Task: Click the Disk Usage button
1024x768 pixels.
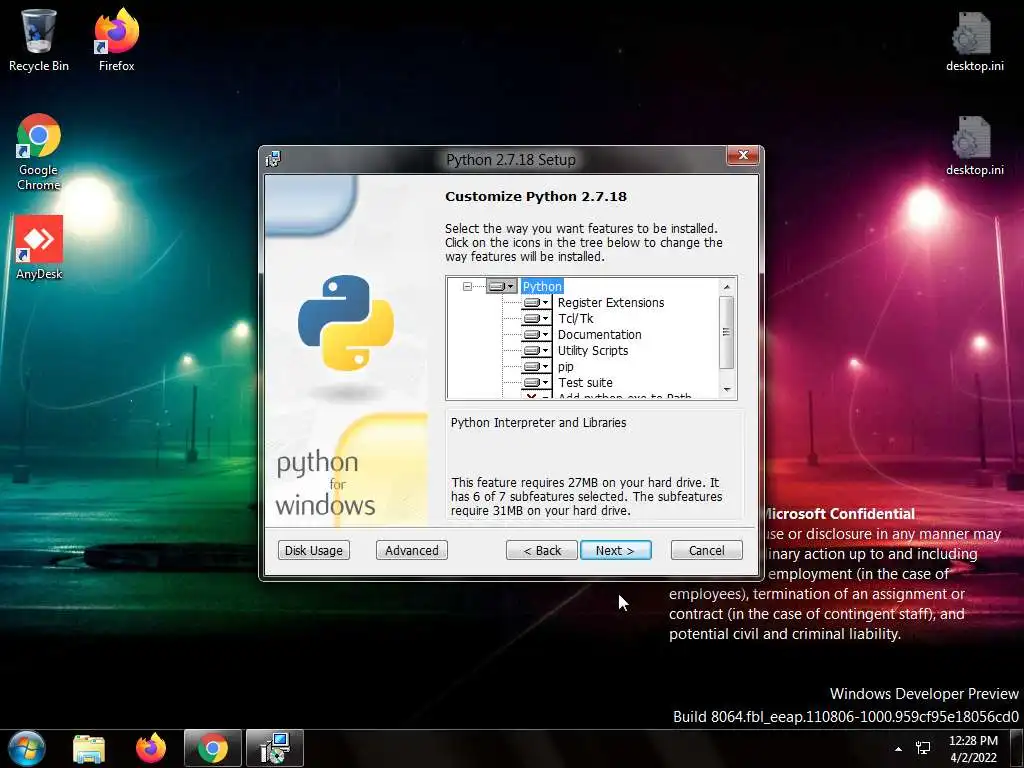Action: (313, 551)
